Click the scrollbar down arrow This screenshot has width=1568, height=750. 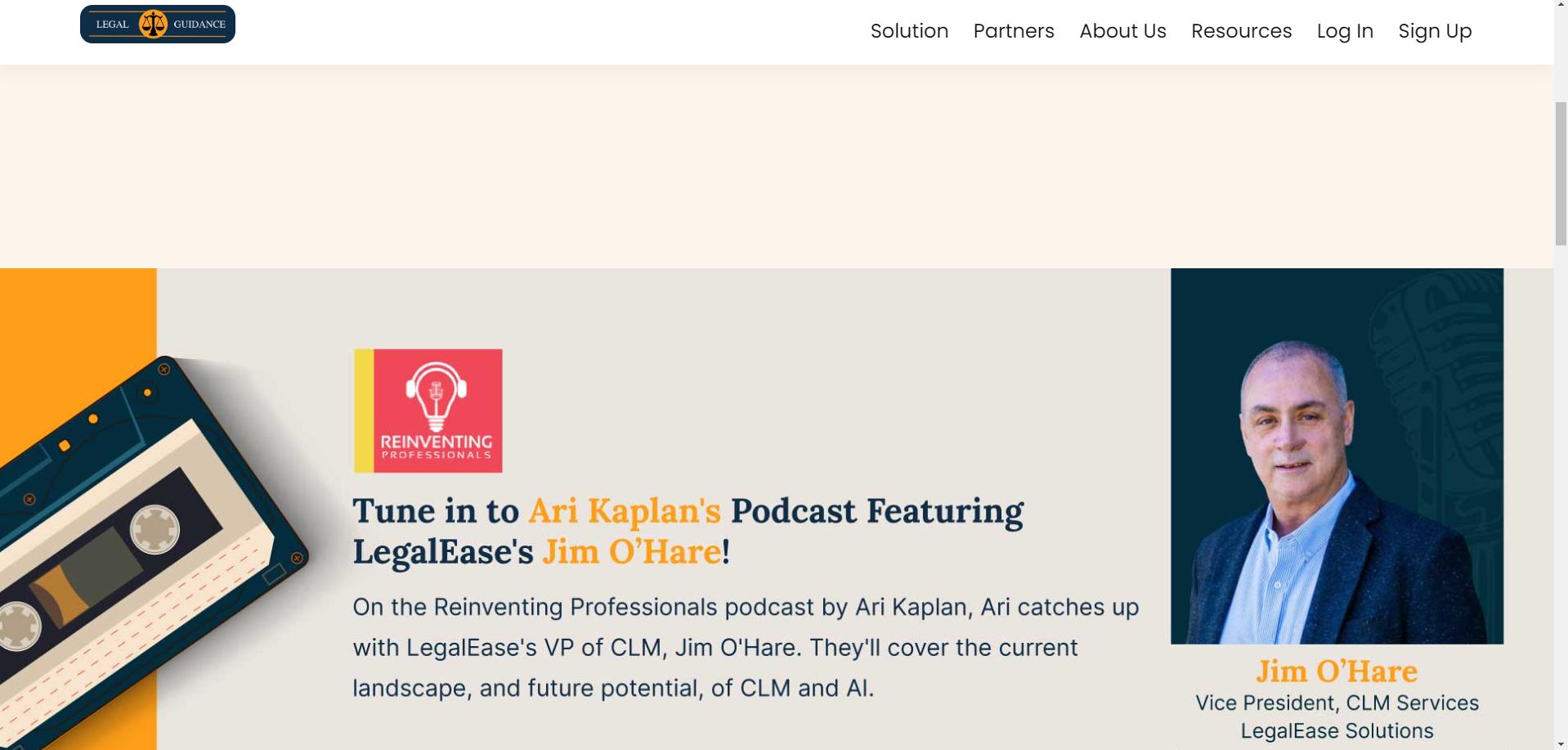click(x=1561, y=744)
